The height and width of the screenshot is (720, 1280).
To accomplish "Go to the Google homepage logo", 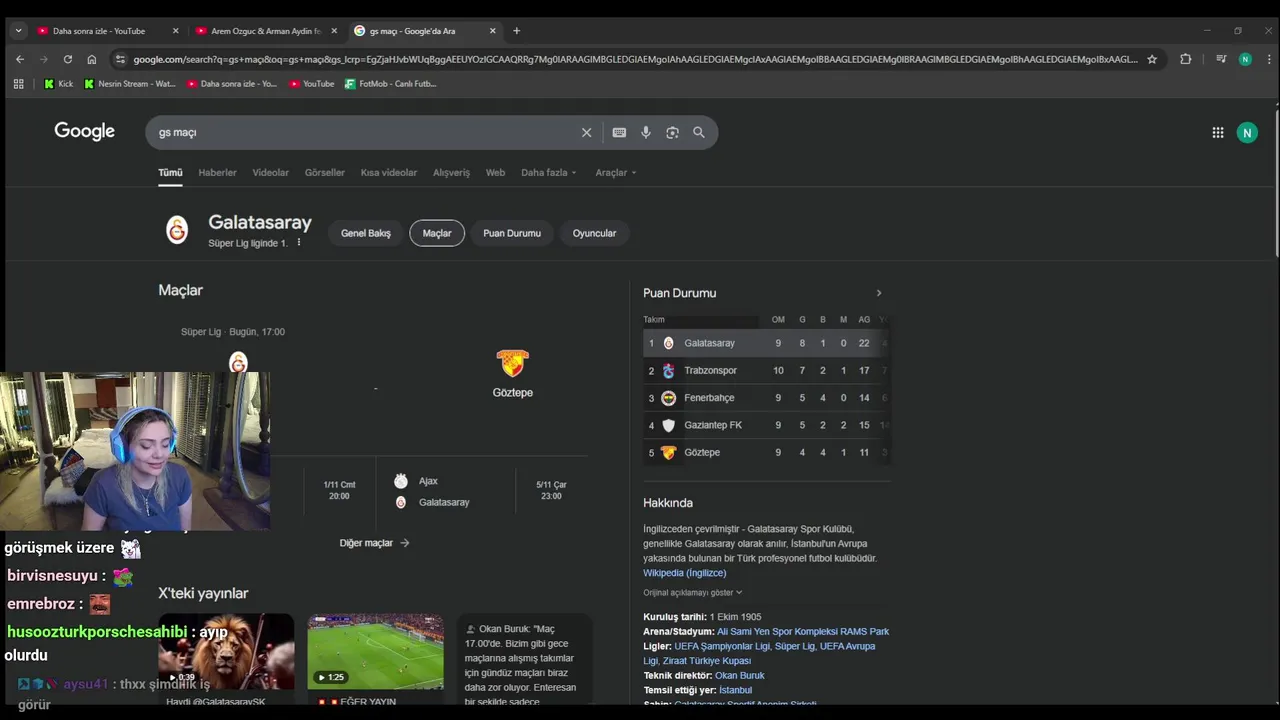I will pyautogui.click(x=84, y=131).
